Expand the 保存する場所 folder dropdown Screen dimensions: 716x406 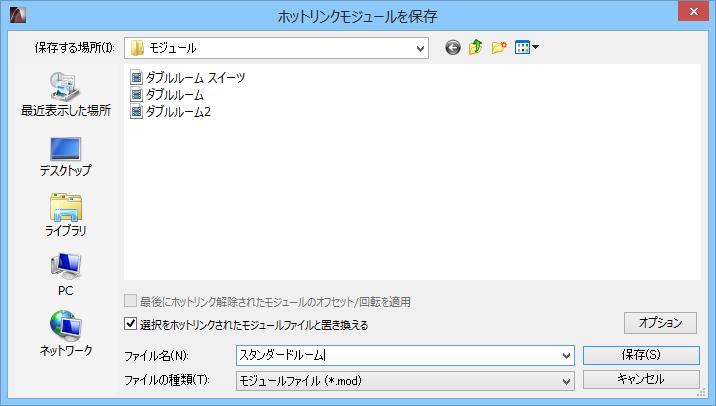pos(420,48)
